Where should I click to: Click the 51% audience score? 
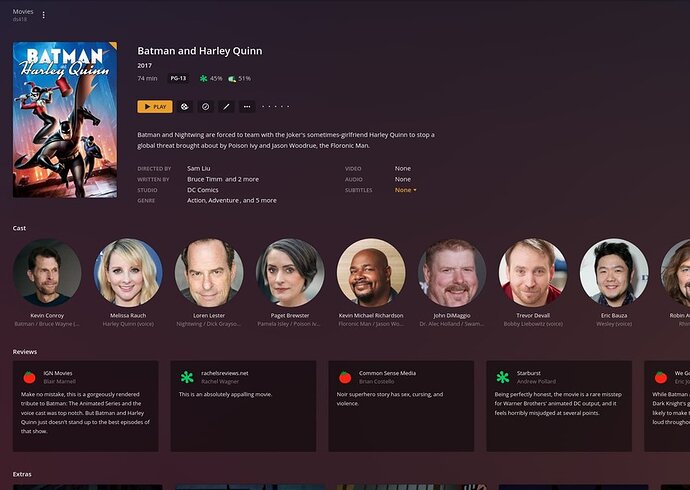click(244, 78)
